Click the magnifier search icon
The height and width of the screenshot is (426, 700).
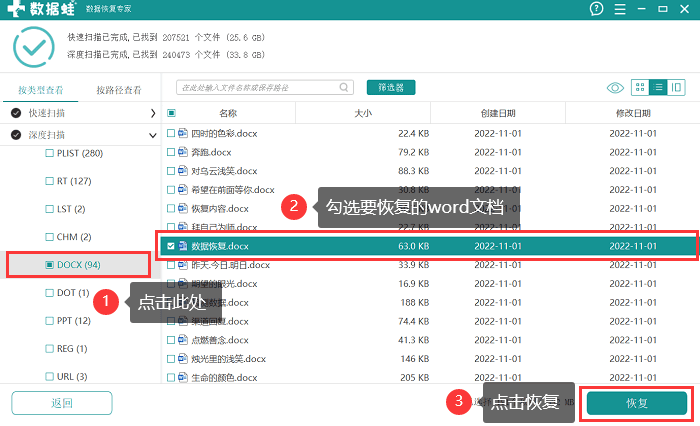[344, 87]
